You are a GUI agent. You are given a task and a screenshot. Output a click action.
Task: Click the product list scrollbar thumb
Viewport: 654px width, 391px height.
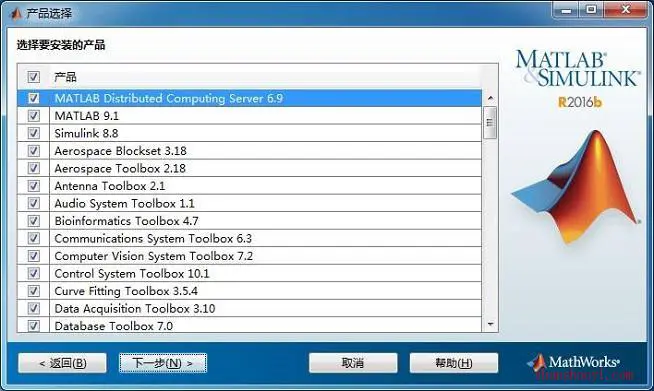click(x=490, y=122)
